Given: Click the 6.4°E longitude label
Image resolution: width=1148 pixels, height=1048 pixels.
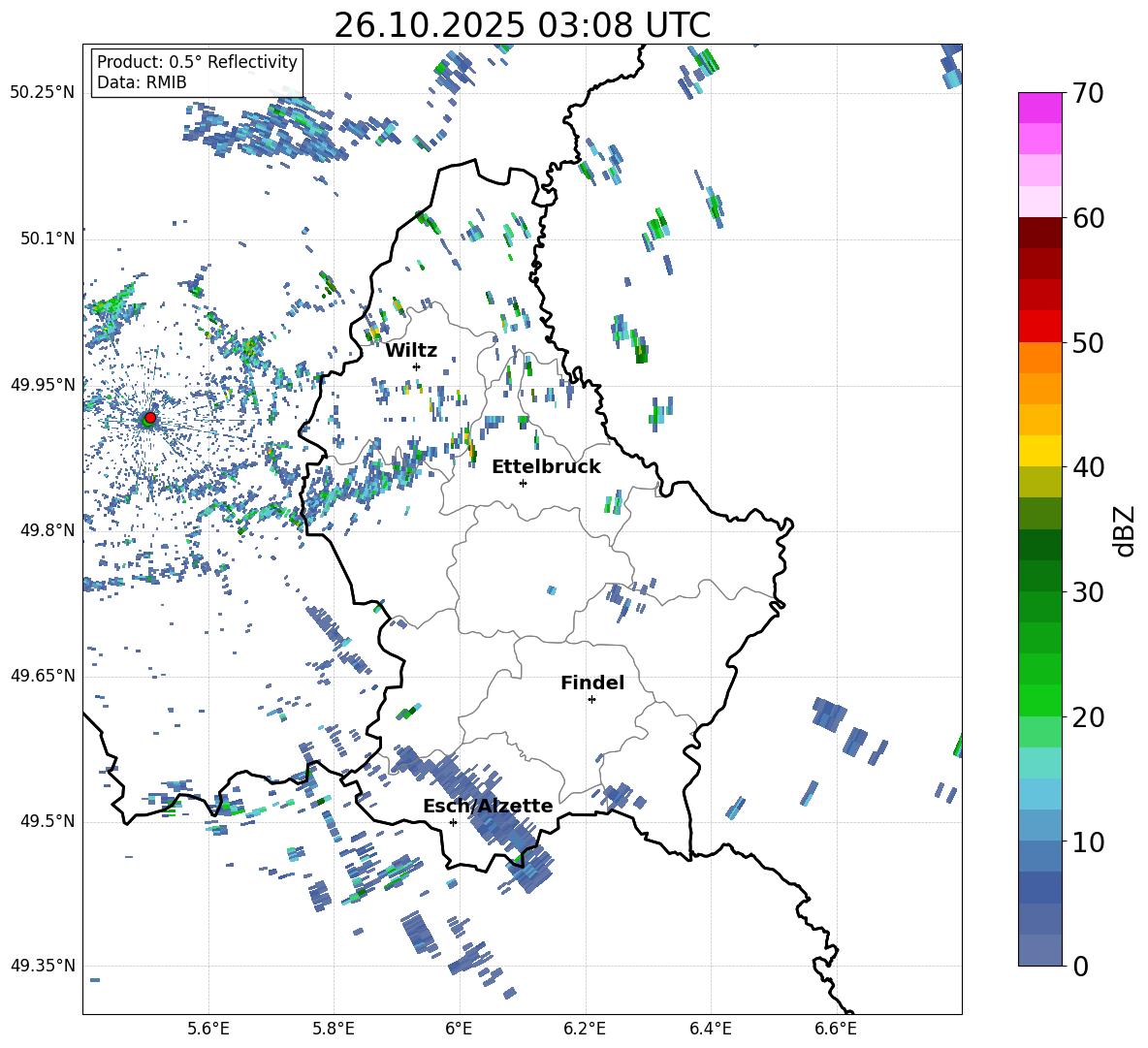Looking at the screenshot, I should point(710,1029).
